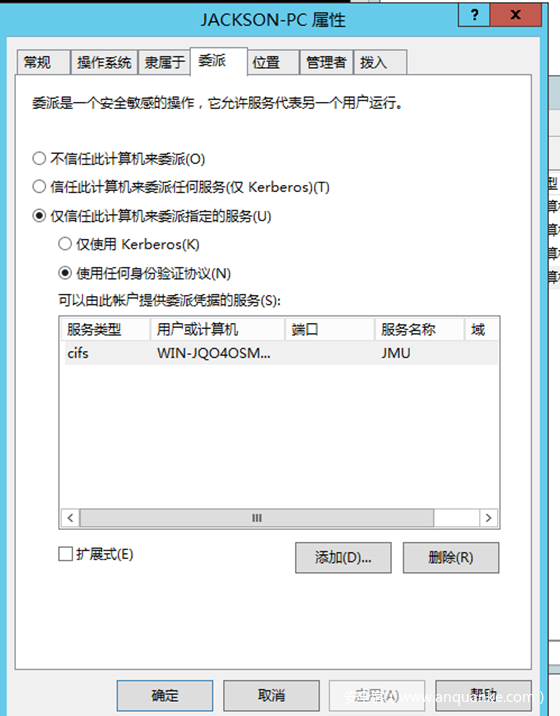The height and width of the screenshot is (716, 560).
Task: Click the horizontal scrollbar thumb in service list
Action: (x=257, y=518)
